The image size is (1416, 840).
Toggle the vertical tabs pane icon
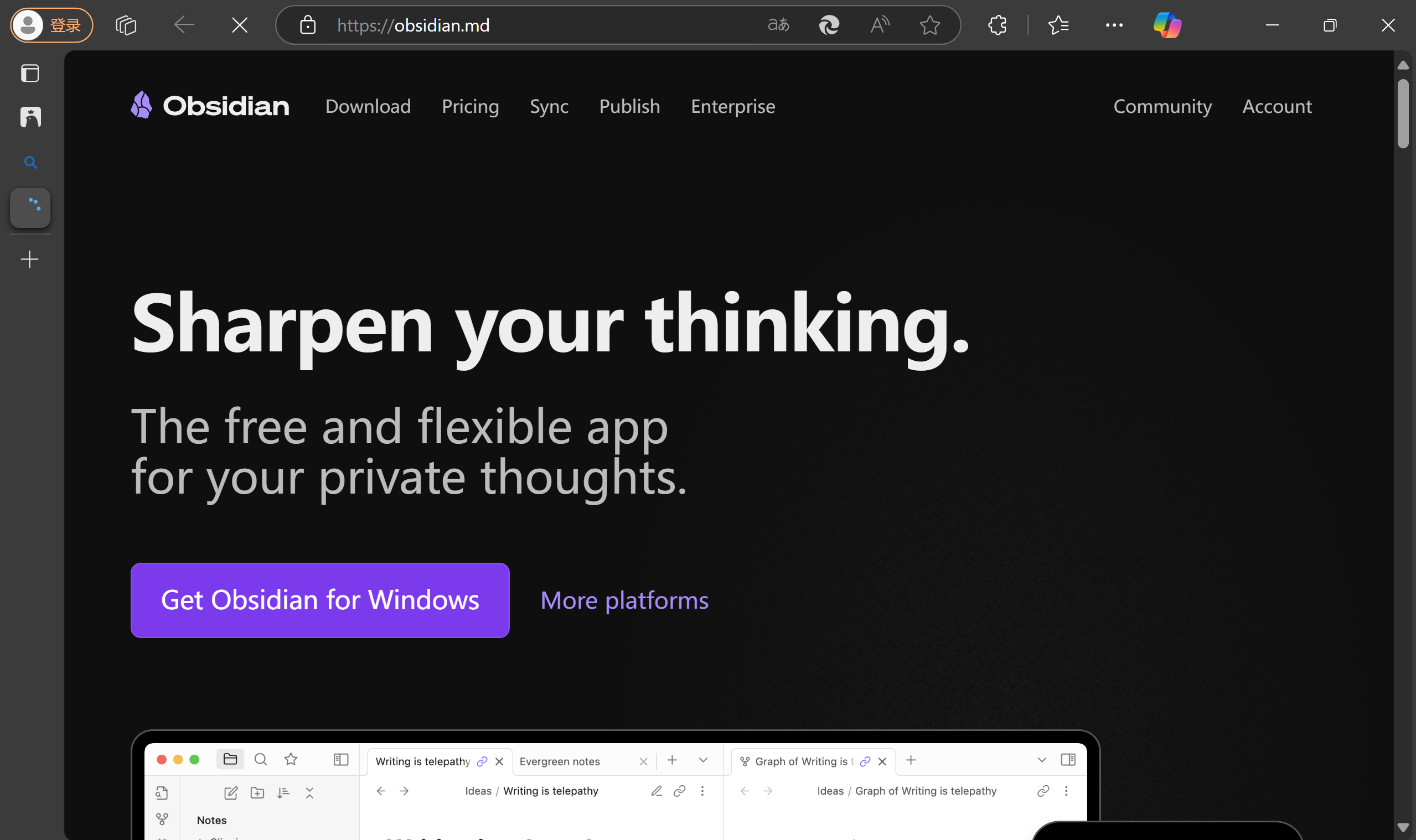30,73
